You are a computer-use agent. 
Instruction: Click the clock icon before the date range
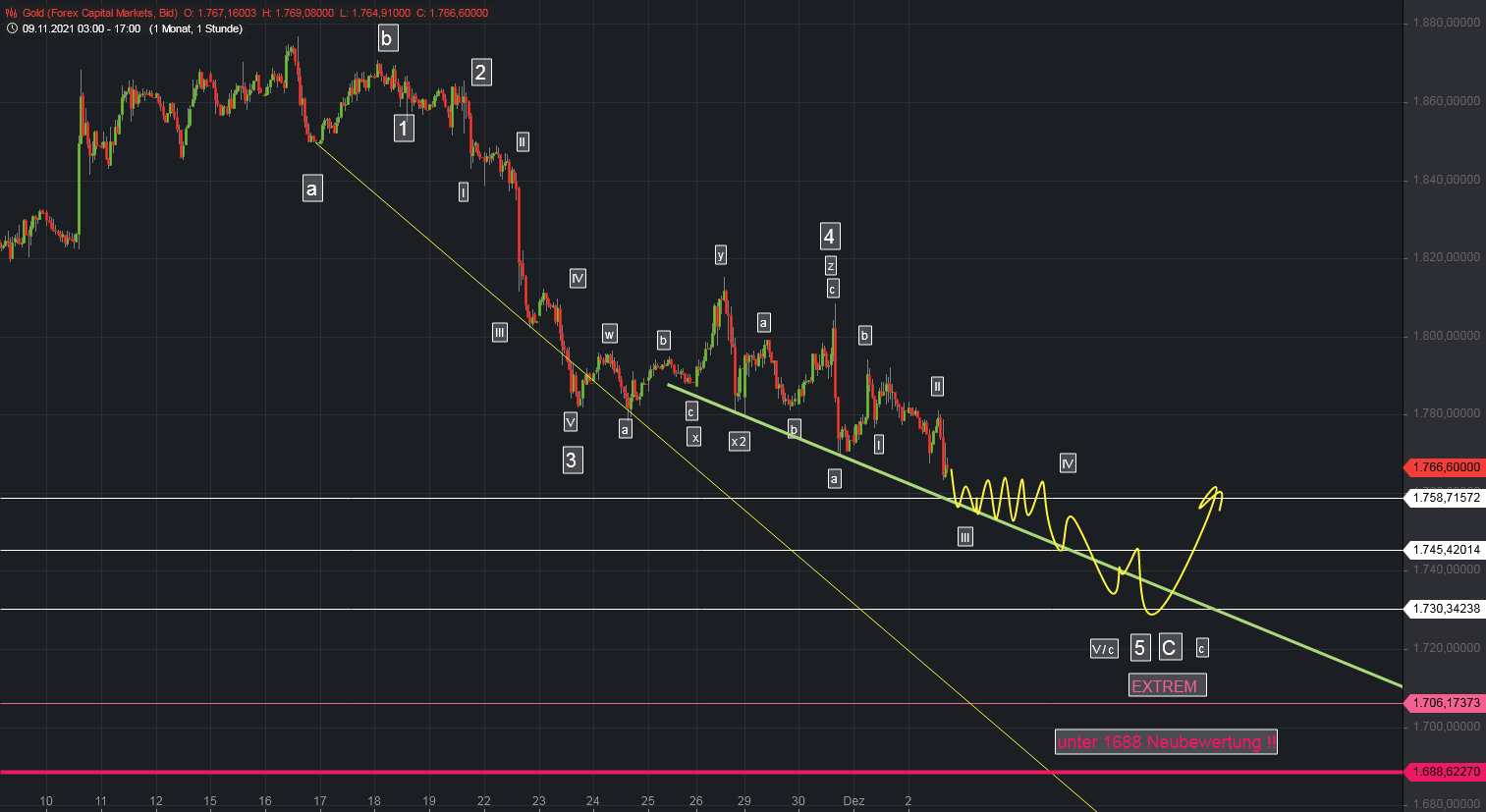(11, 28)
